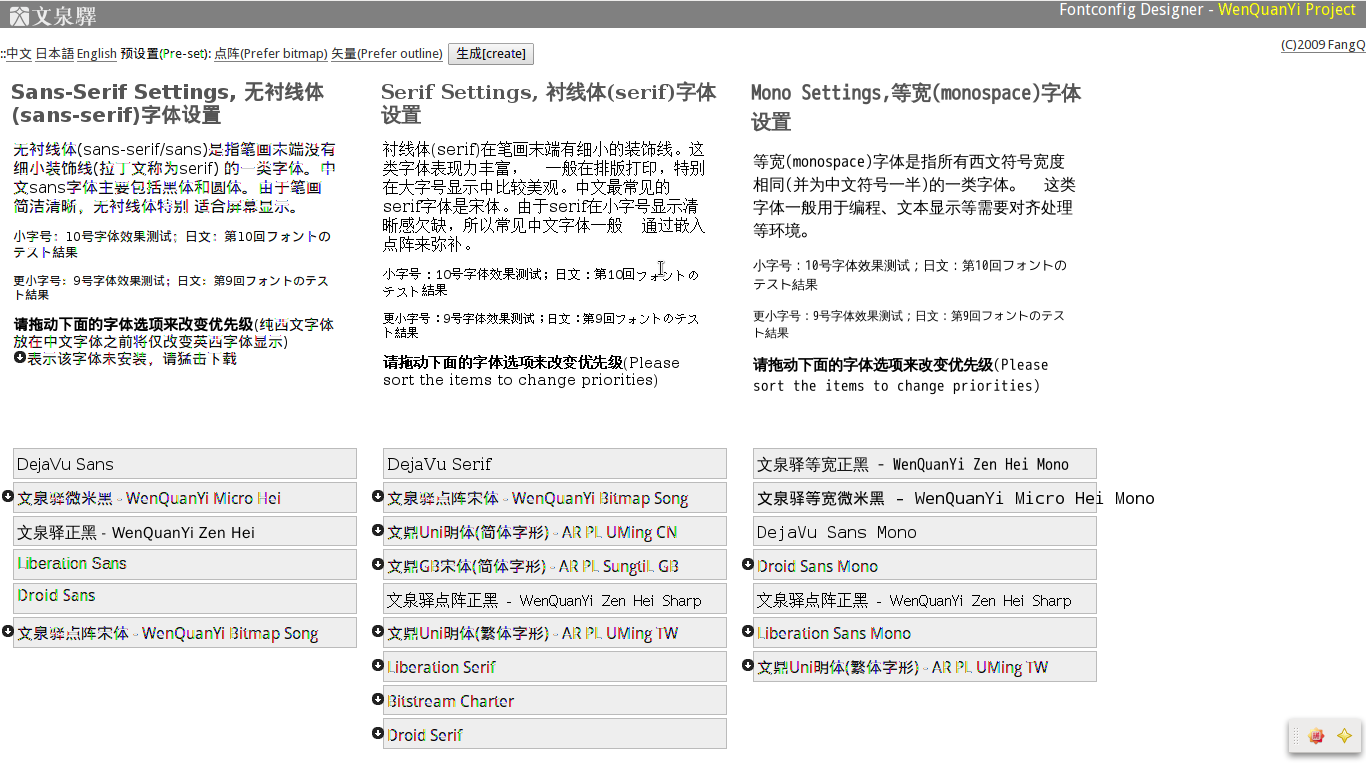Click the WenQuanYi logo in header
This screenshot has width=1366, height=768.
pos(53,15)
